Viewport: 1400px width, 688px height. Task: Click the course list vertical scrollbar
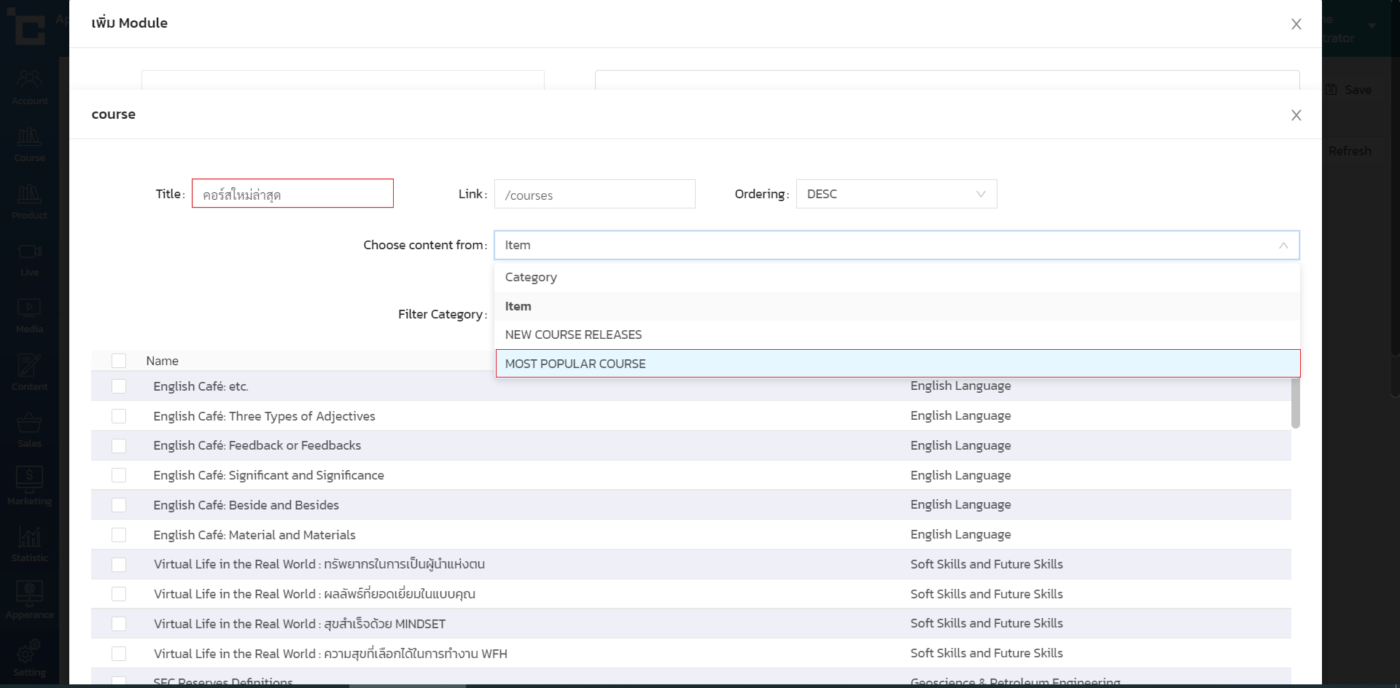[1296, 402]
